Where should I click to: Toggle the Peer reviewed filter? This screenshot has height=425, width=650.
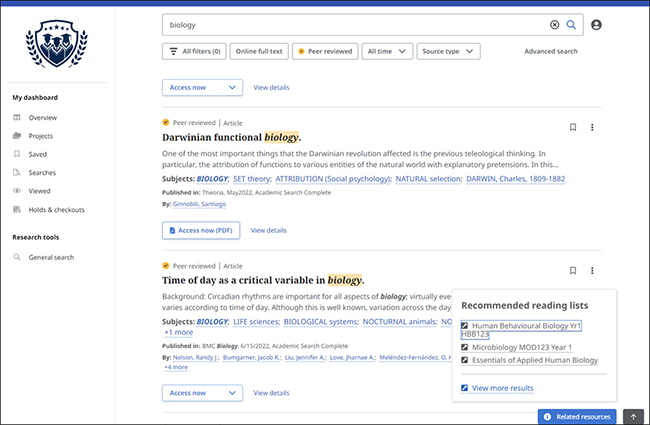(325, 51)
